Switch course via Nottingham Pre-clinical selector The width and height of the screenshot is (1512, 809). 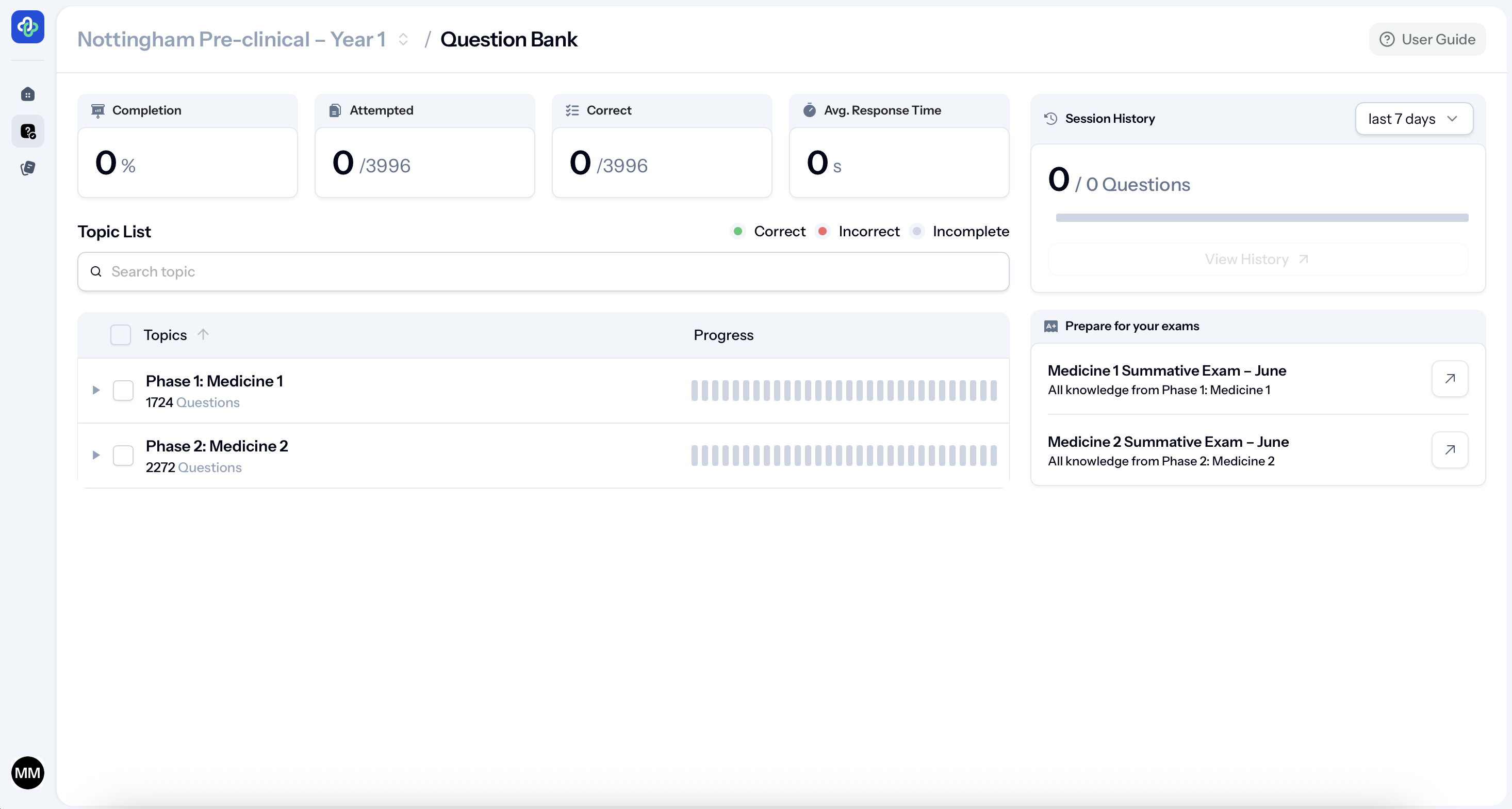[x=243, y=39]
